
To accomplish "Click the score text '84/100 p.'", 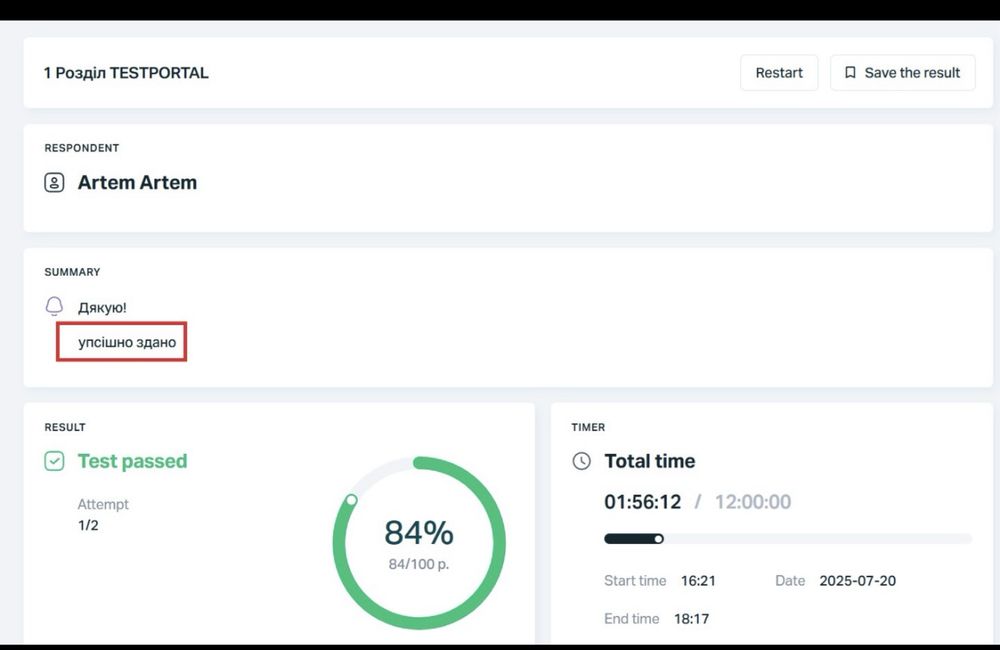I will pyautogui.click(x=419, y=564).
